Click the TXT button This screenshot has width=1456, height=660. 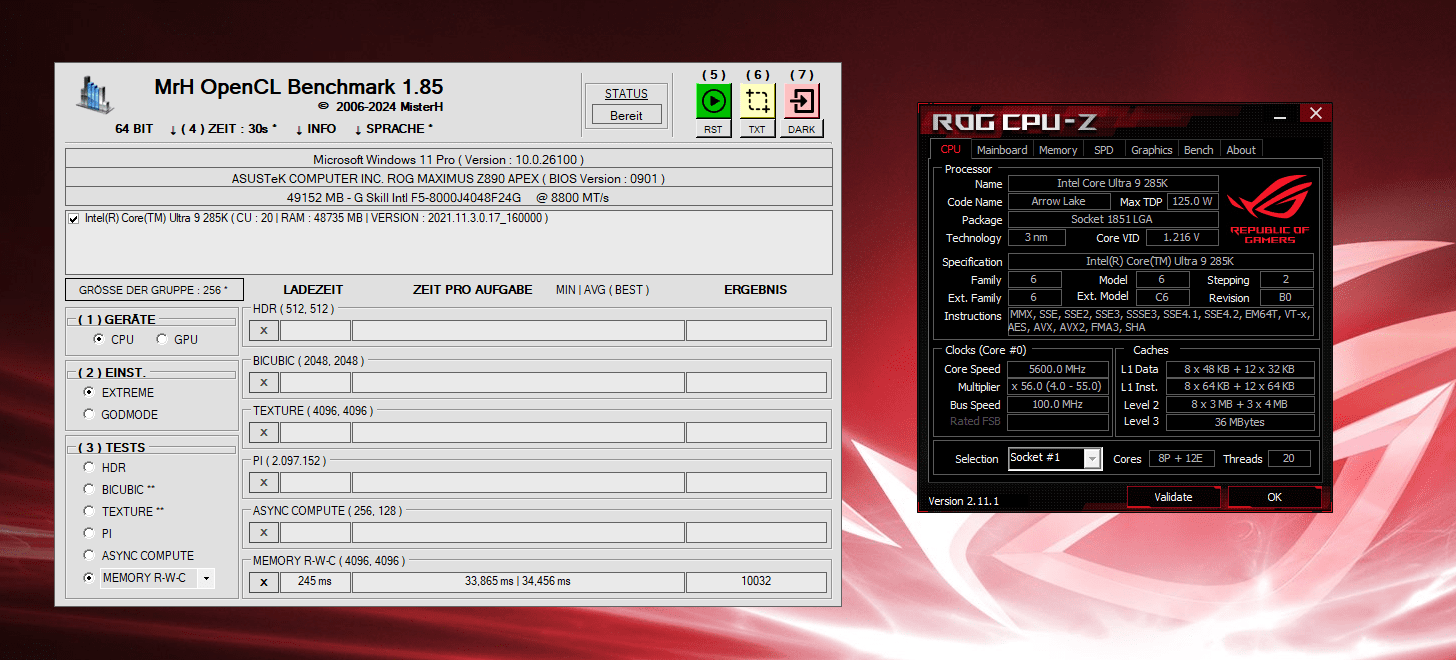(x=758, y=129)
